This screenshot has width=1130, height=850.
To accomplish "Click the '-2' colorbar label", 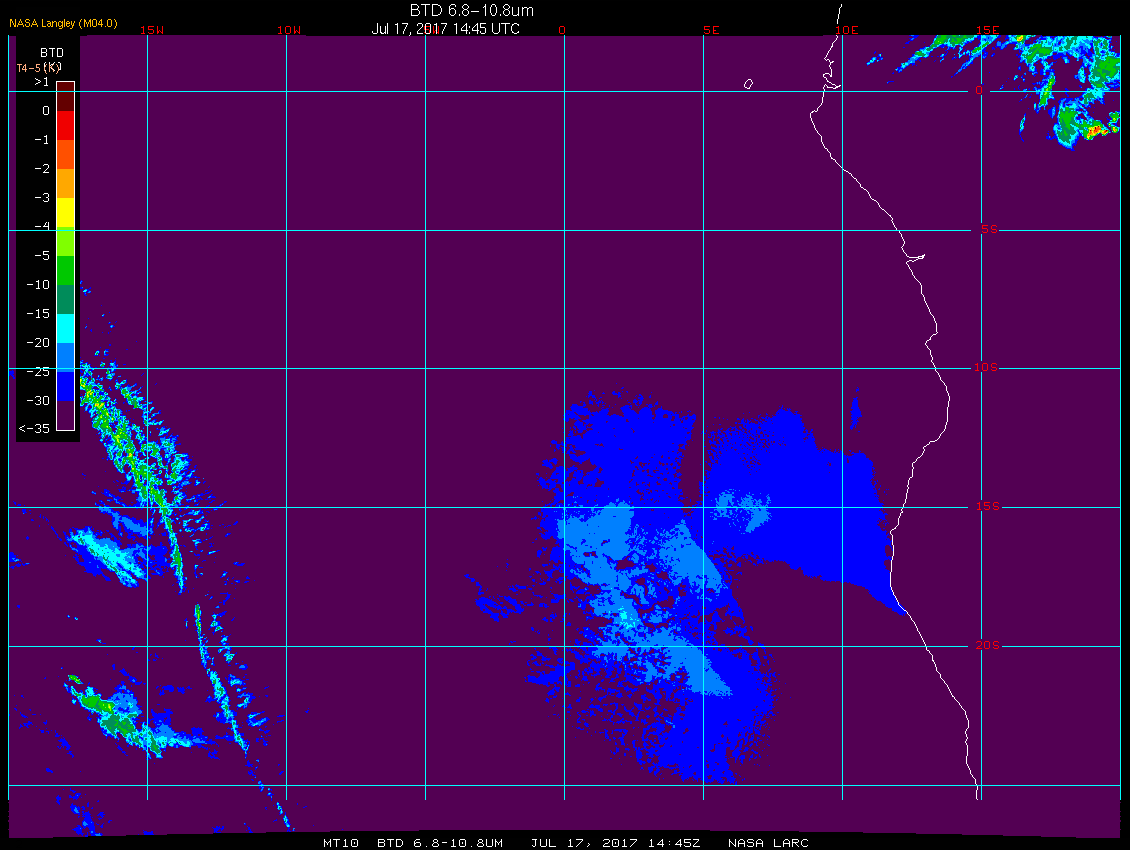I will [x=42, y=169].
